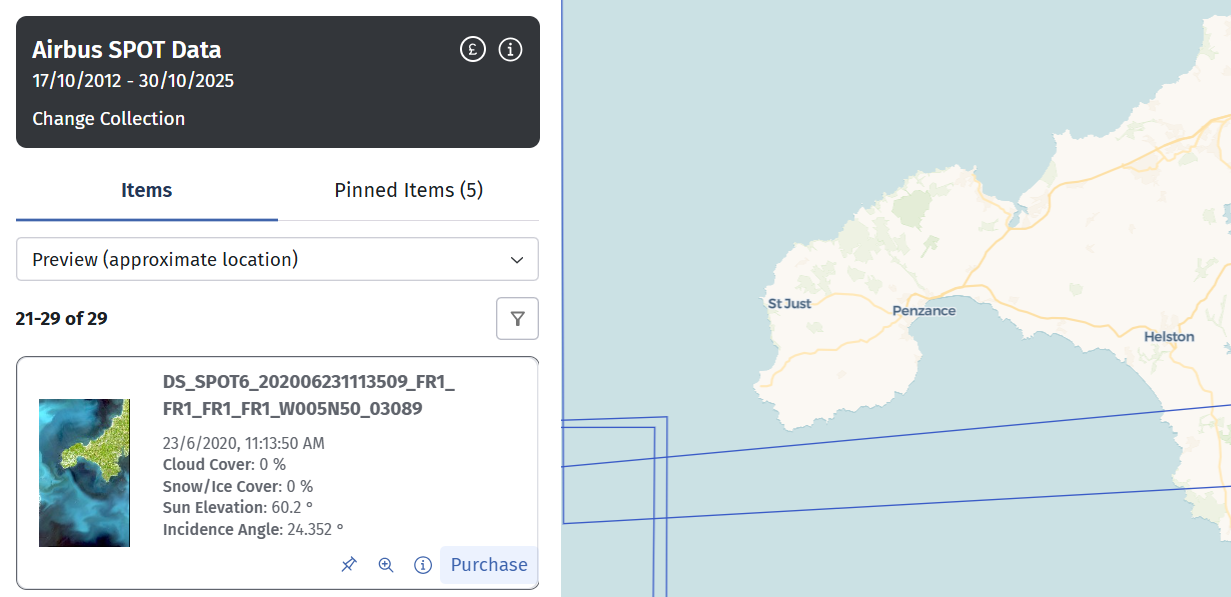The image size is (1231, 597).
Task: Click the Penzance label on the map
Action: pyautogui.click(x=923, y=311)
